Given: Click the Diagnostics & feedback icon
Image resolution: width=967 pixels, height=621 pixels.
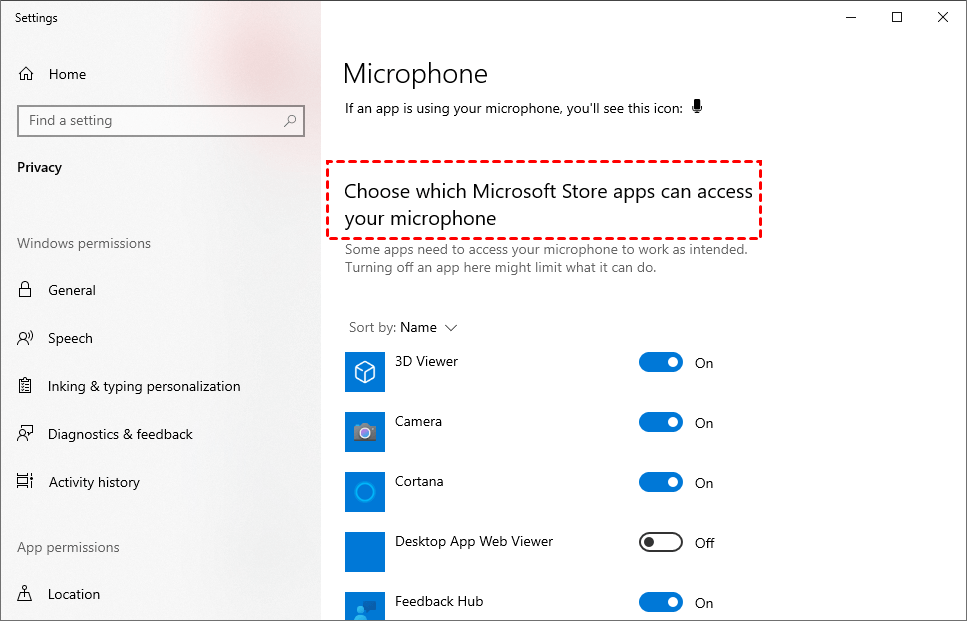Looking at the screenshot, I should 26,434.
